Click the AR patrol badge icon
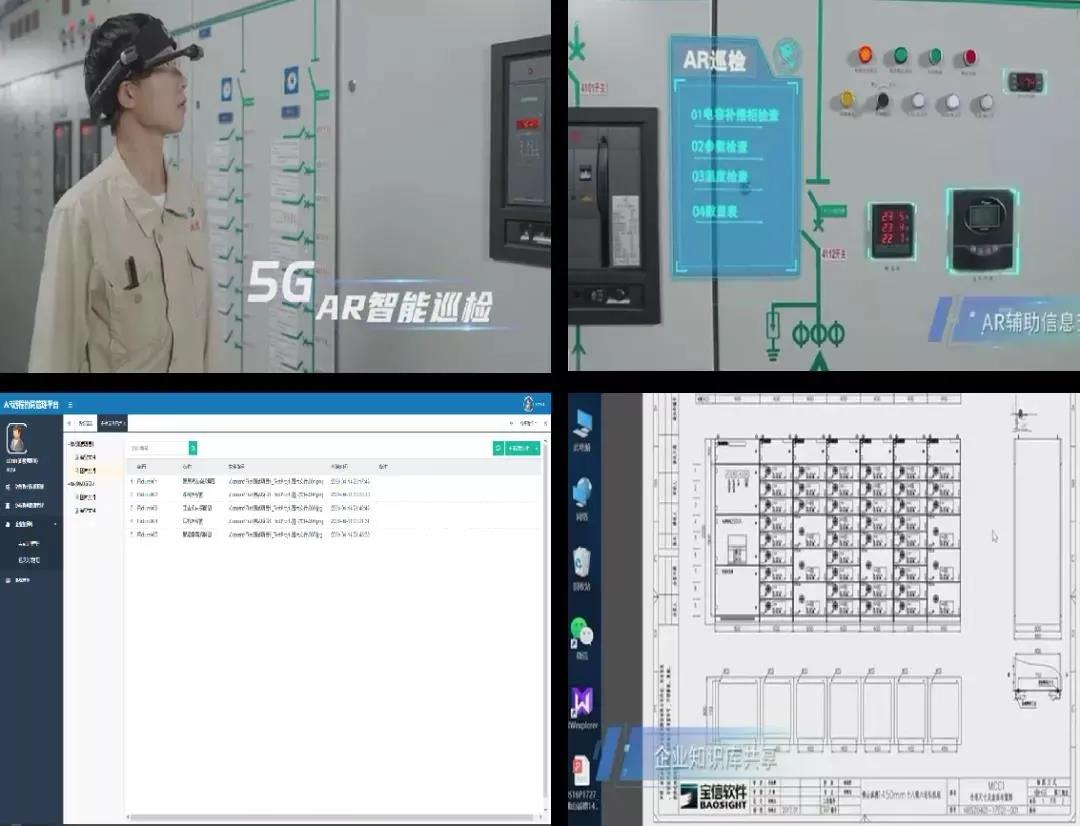The image size is (1080, 826). tap(789, 50)
